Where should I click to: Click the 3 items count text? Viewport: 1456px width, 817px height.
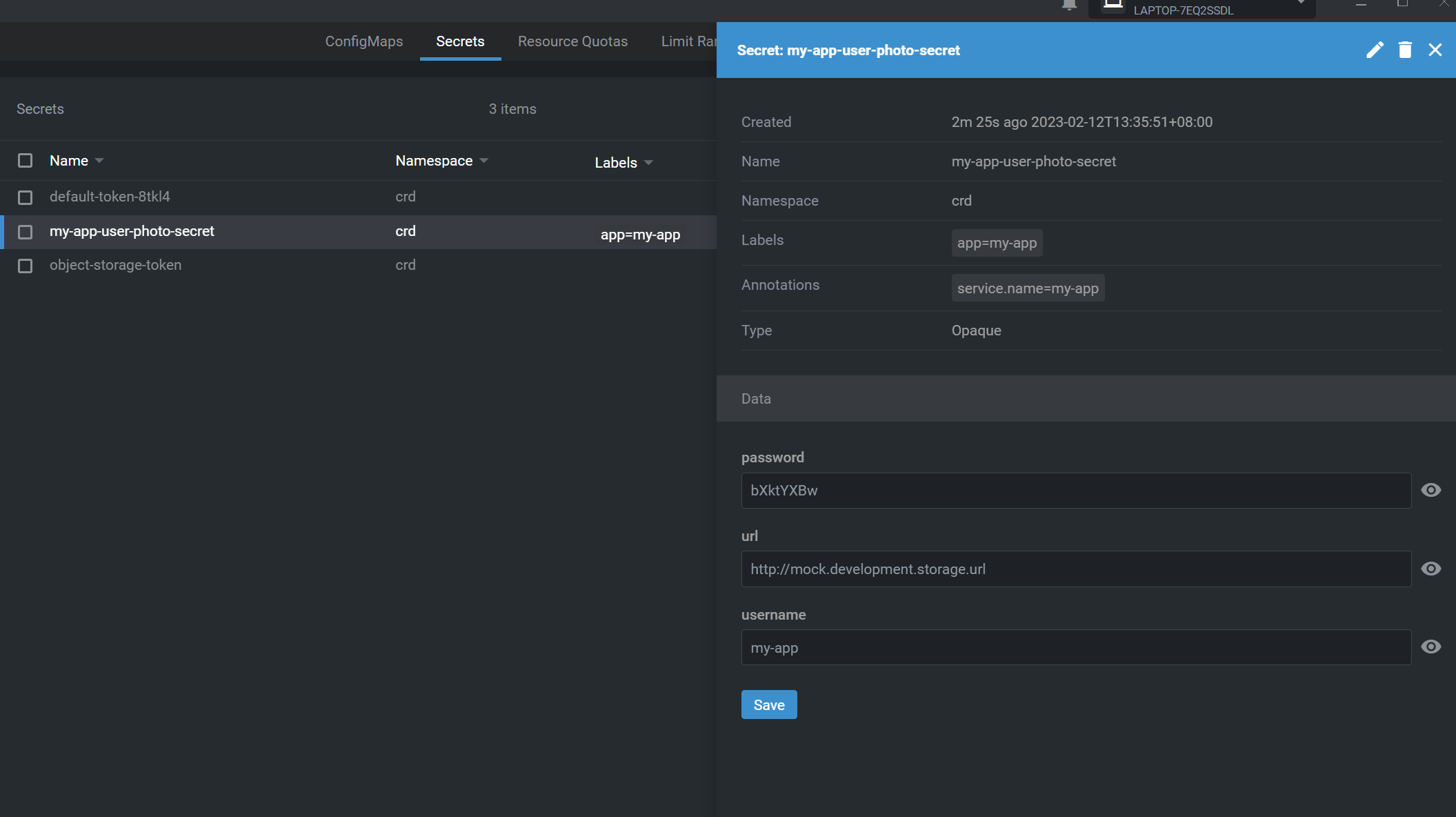(512, 109)
